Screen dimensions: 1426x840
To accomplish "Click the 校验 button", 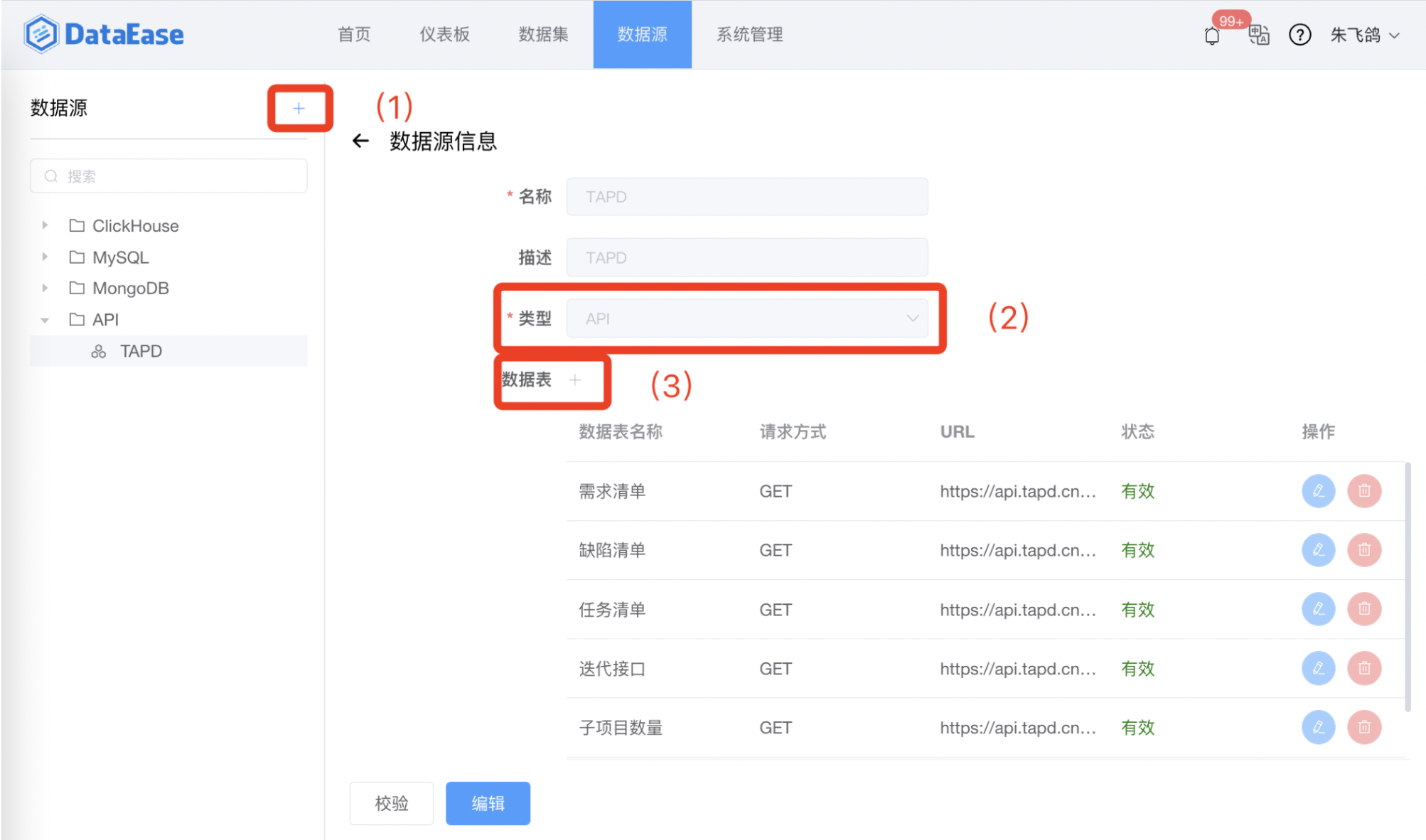I will tap(391, 802).
